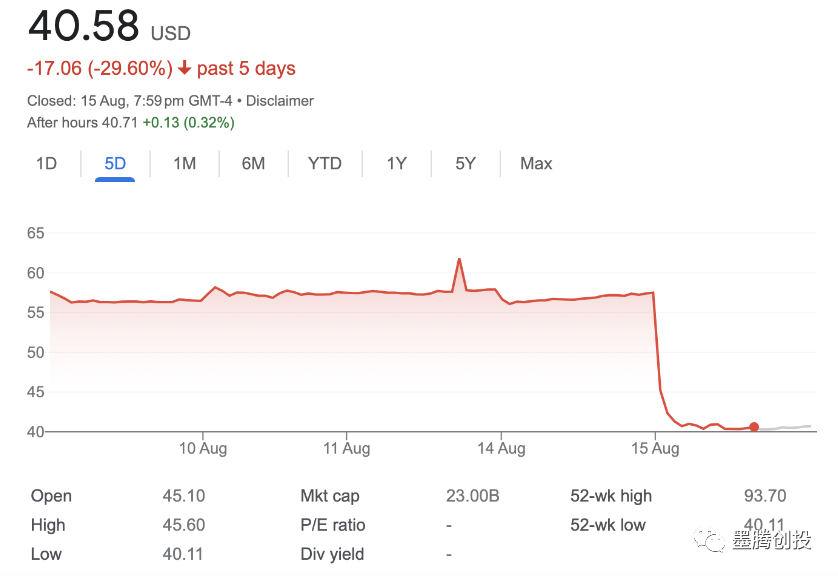Click the red end-point dot on the chart
This screenshot has width=838, height=576.
[x=753, y=427]
